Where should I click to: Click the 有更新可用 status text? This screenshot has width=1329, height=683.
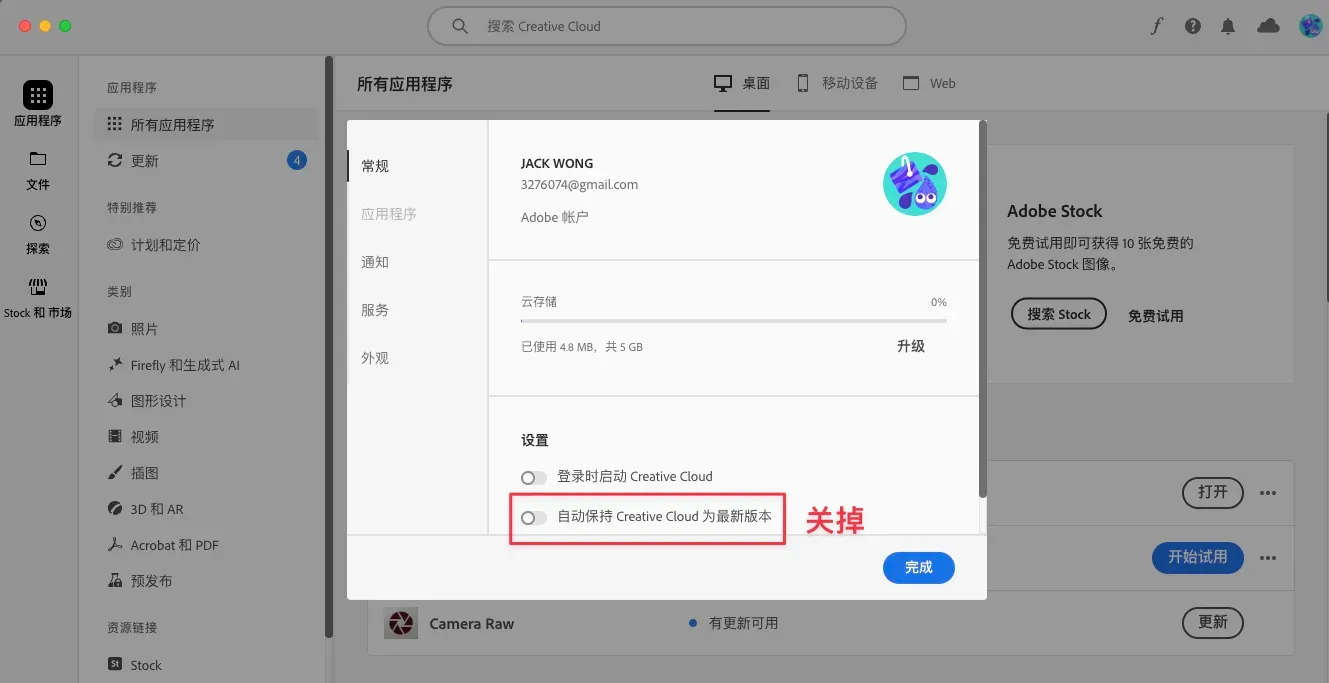click(x=743, y=623)
